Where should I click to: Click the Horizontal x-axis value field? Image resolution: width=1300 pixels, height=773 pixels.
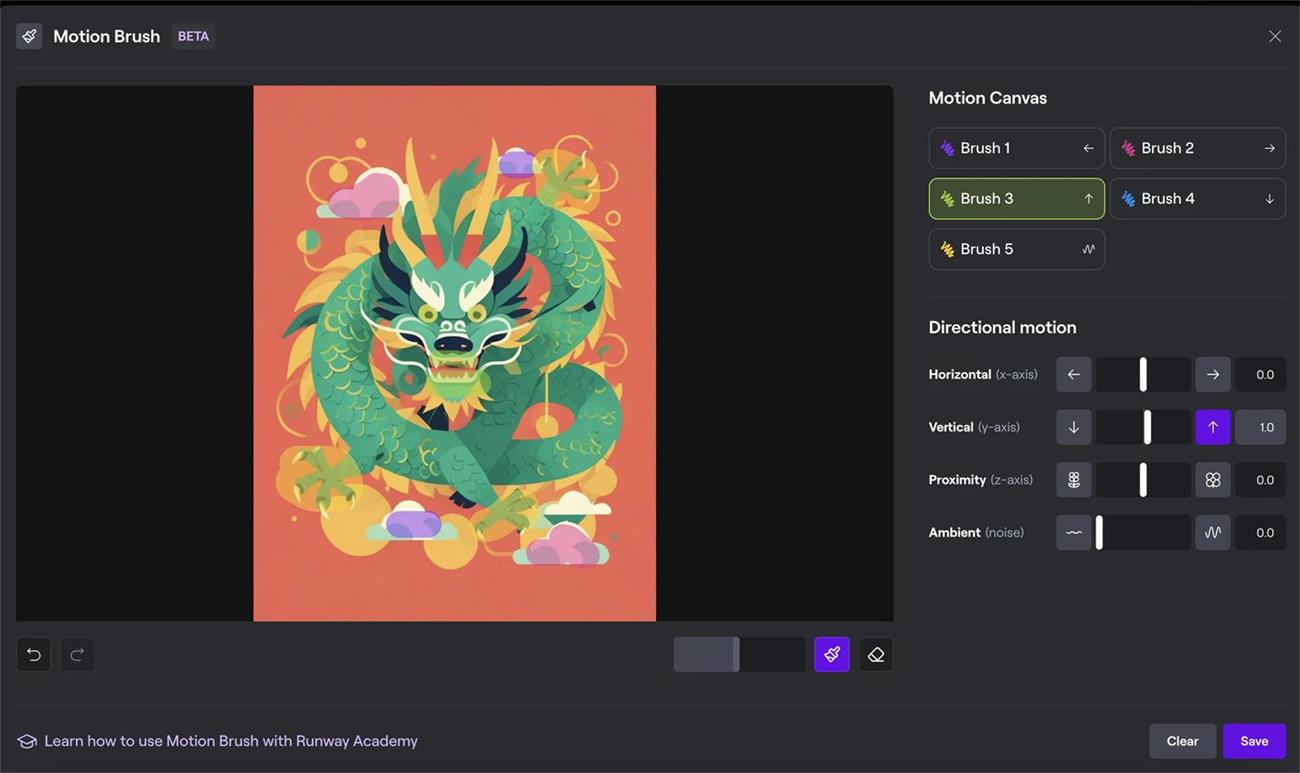pyautogui.click(x=1260, y=374)
